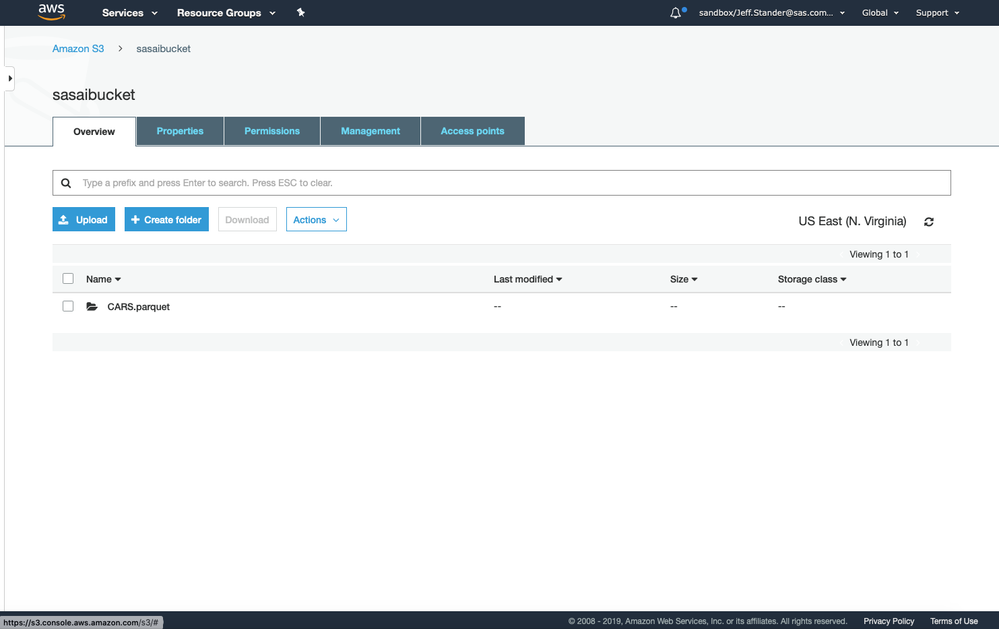Viewport: 999px width, 629px height.
Task: Sort by Name column
Action: point(103,279)
